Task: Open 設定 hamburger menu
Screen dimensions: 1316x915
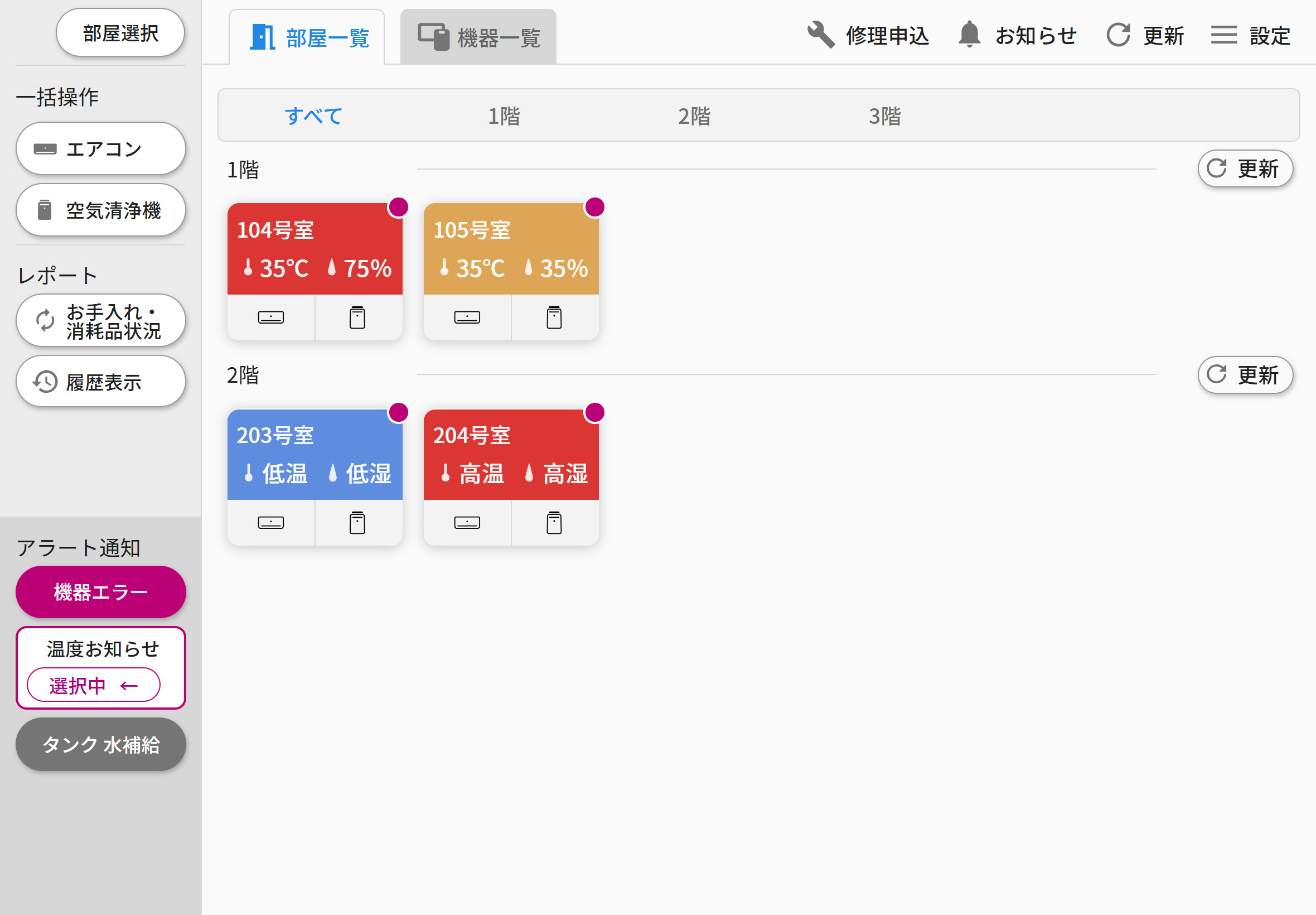Action: (1250, 36)
